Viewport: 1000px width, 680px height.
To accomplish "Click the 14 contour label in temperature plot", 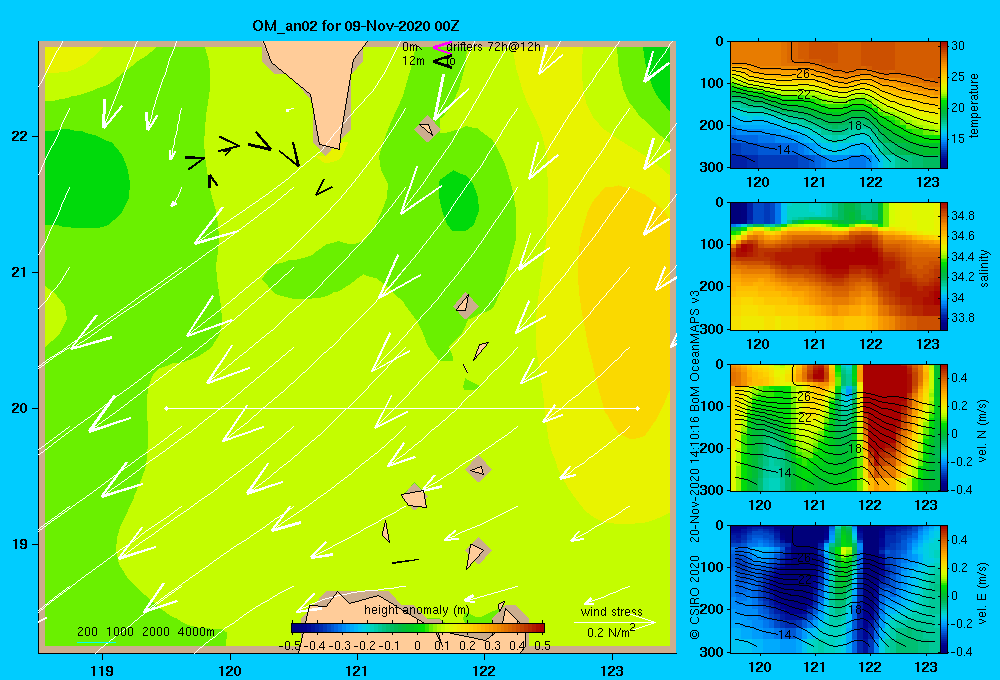I will [x=784, y=150].
